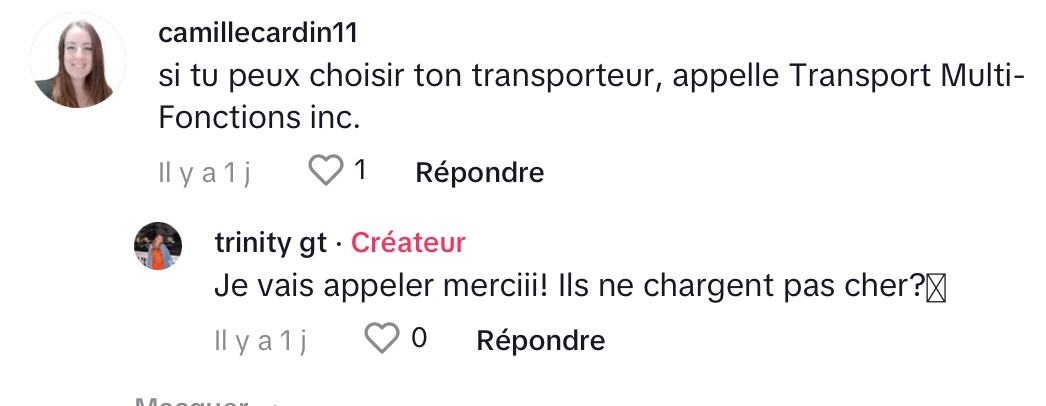
Task: Click the "Créateur" badge label
Action: pos(408,243)
